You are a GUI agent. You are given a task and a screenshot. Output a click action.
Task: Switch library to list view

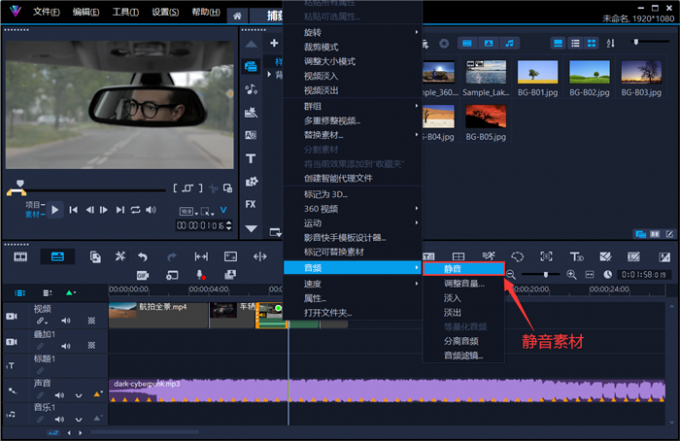575,43
